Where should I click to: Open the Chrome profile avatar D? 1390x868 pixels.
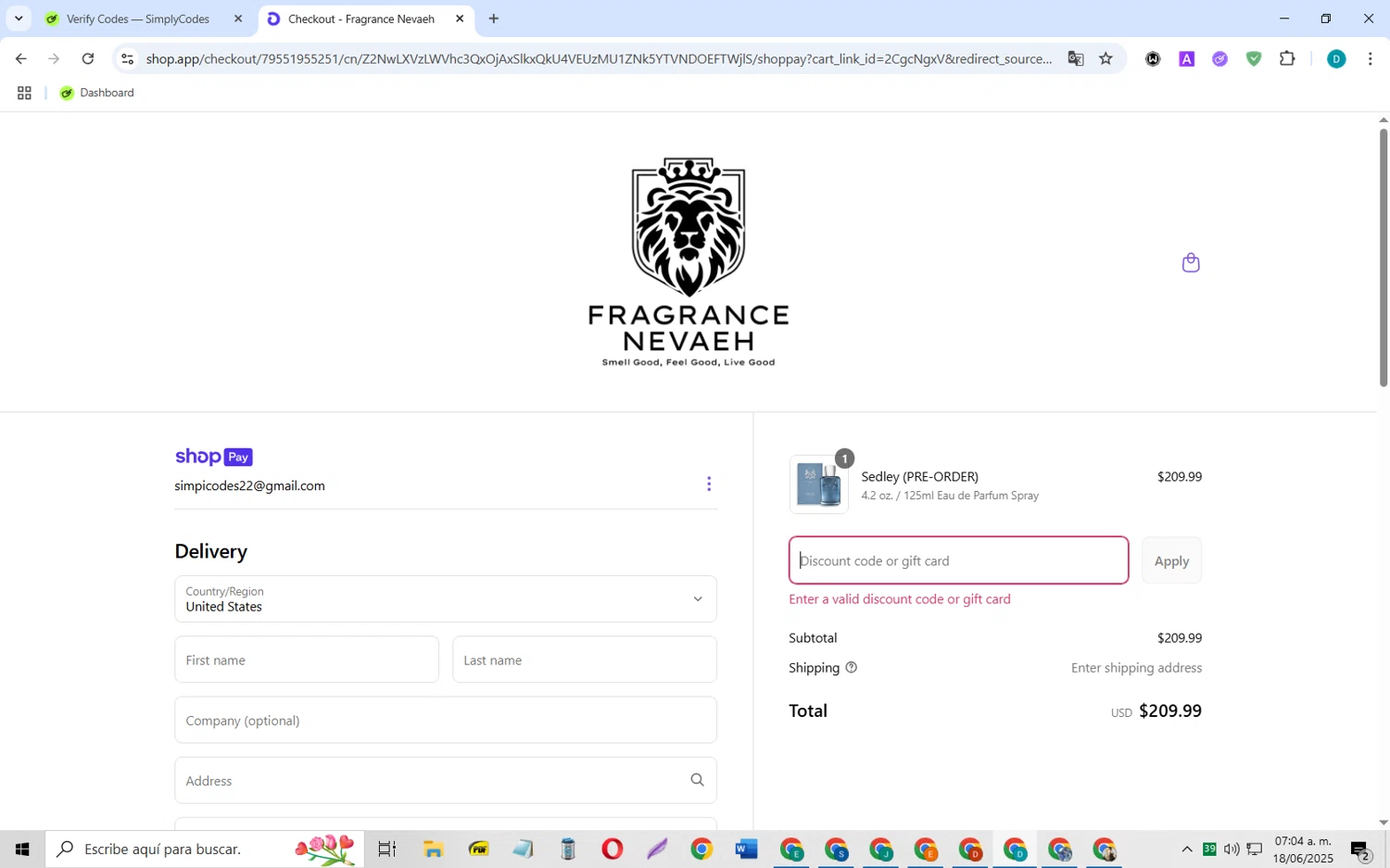click(x=1336, y=58)
